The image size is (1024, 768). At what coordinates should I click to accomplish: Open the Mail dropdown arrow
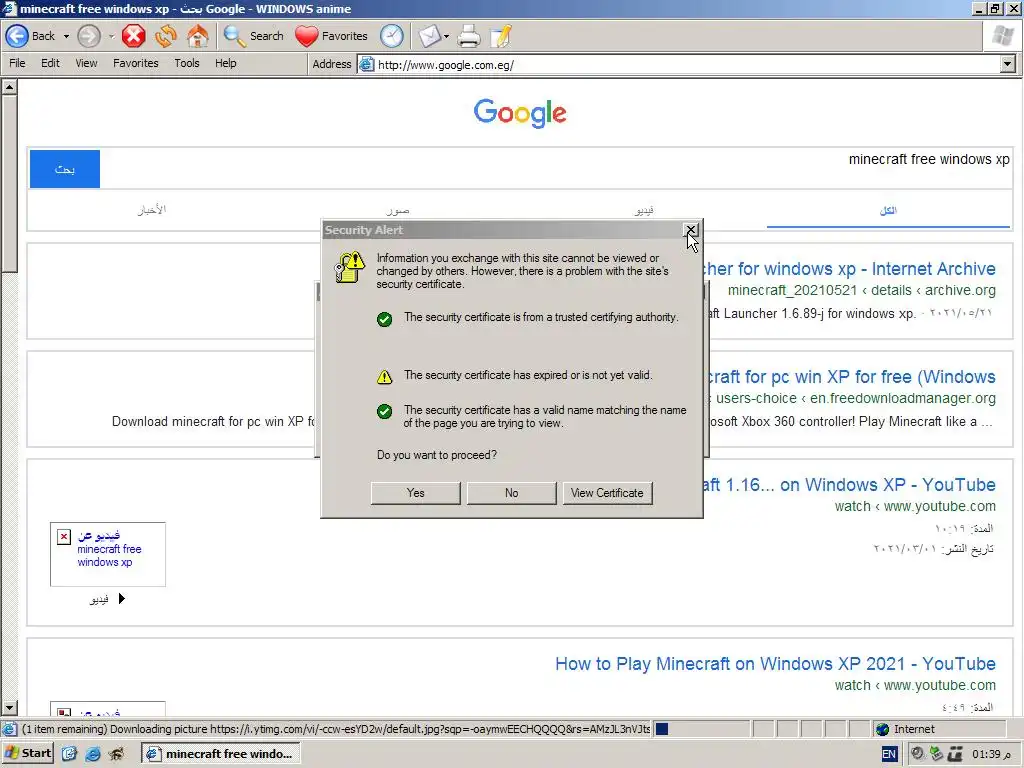447,37
